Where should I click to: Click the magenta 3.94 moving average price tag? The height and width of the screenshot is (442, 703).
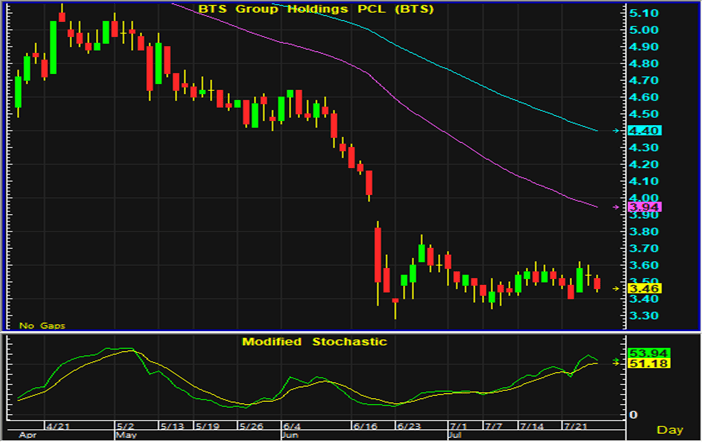click(639, 208)
